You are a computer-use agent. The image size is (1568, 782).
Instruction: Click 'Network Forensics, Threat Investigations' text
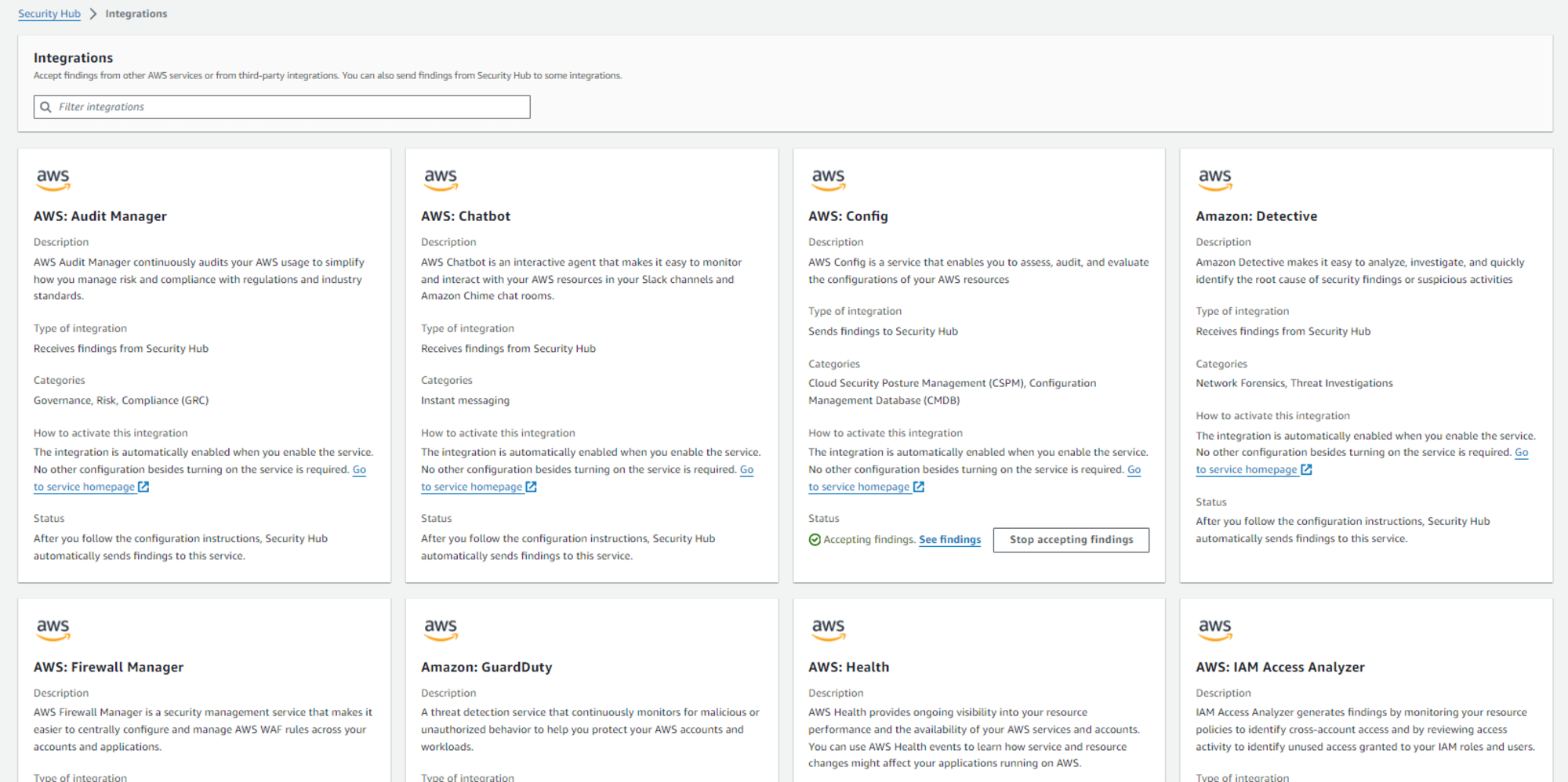tap(1294, 383)
